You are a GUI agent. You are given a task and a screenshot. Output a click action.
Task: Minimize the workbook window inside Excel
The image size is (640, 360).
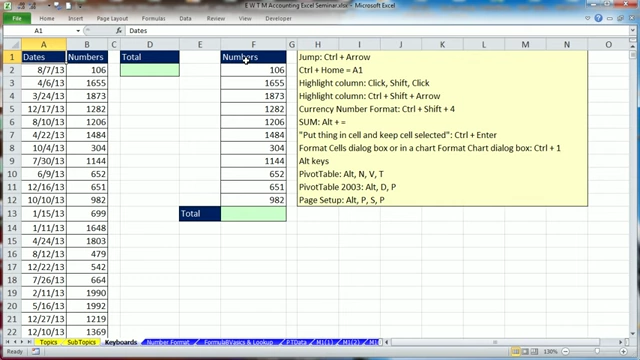[610, 18]
